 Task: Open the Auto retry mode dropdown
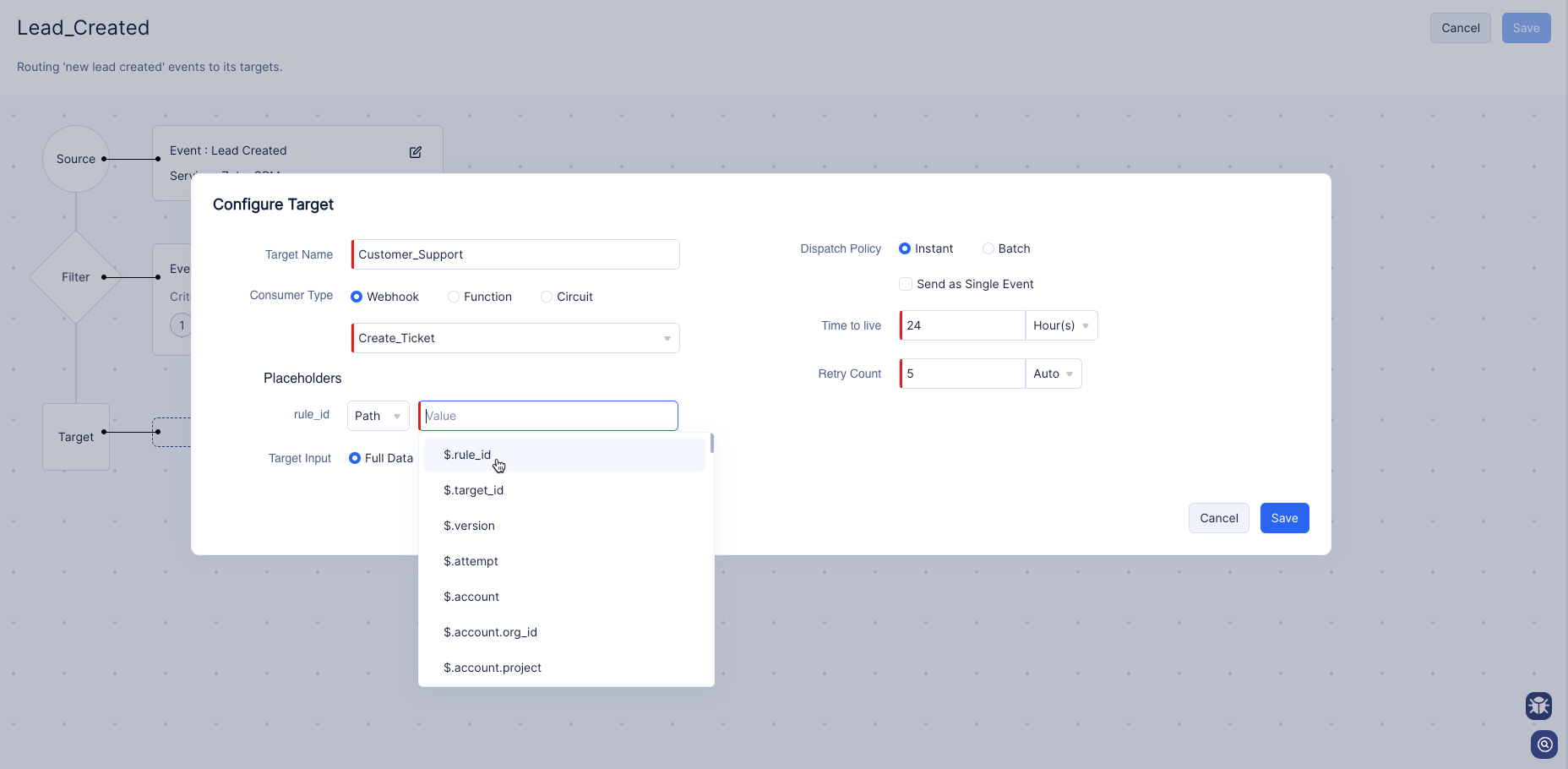tap(1053, 374)
